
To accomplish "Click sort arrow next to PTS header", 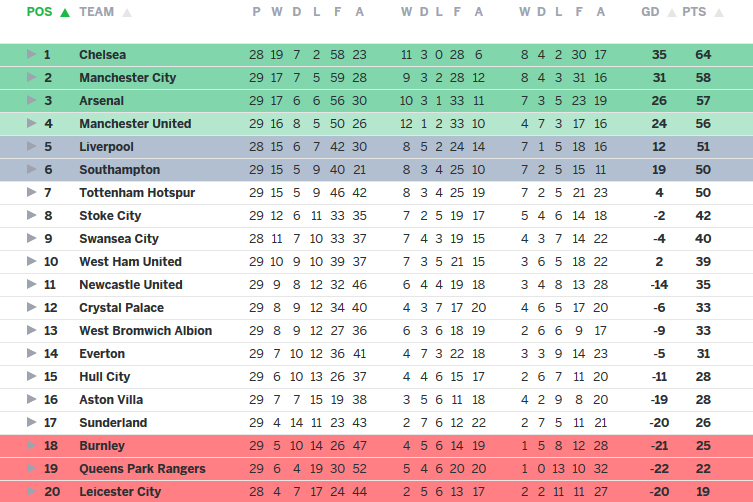I will point(714,13).
